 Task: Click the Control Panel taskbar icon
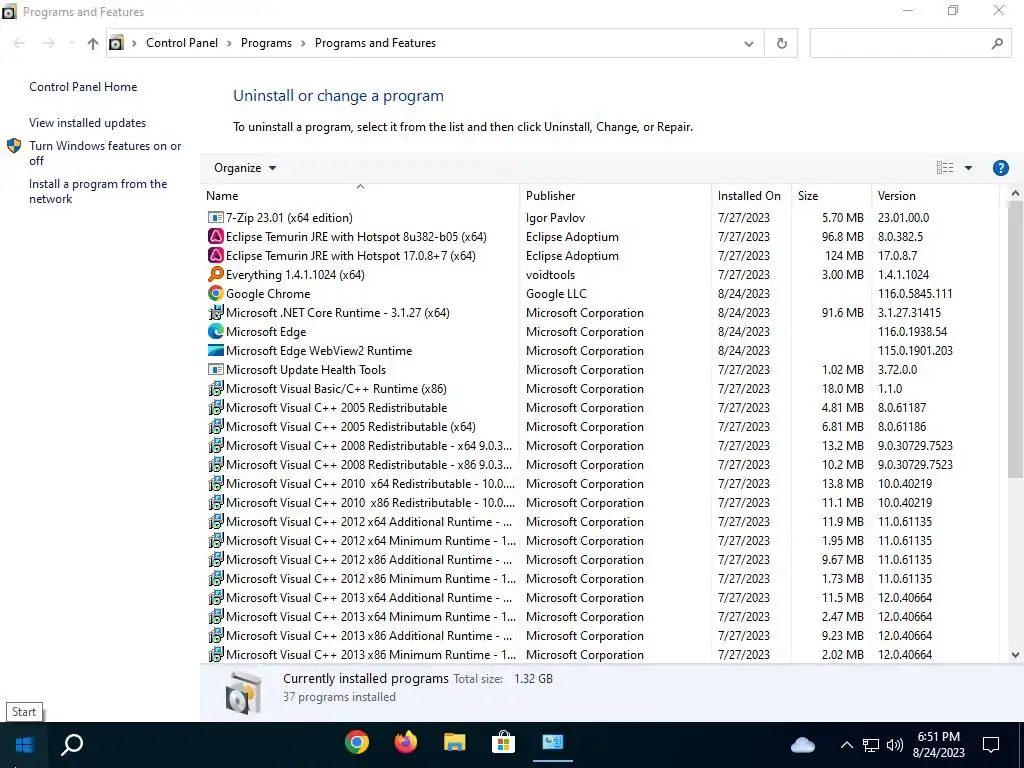pos(552,742)
